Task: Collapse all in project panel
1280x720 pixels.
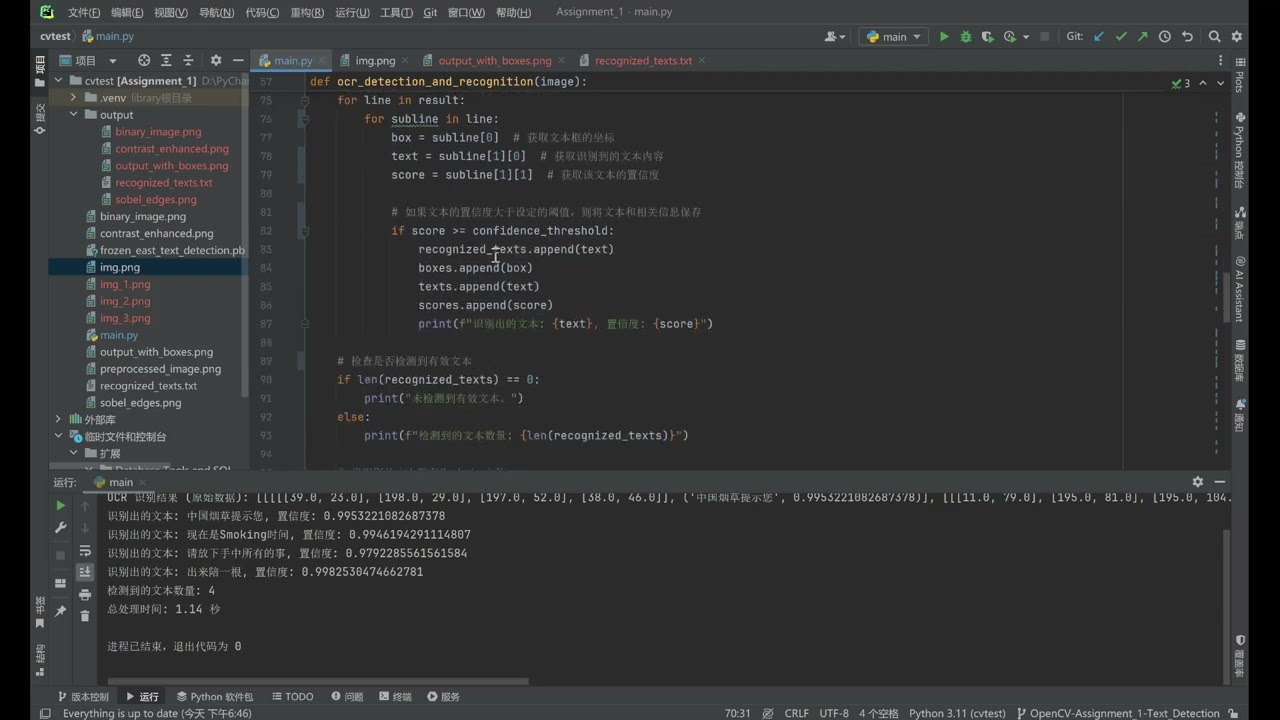Action: tap(189, 60)
